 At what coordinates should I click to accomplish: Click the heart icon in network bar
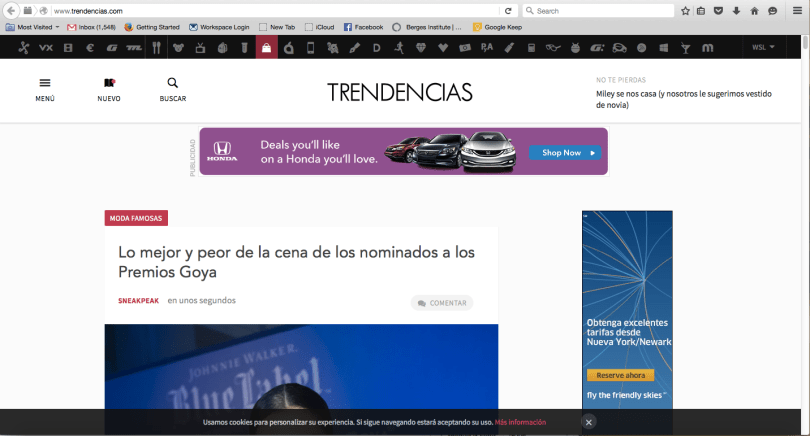point(443,48)
